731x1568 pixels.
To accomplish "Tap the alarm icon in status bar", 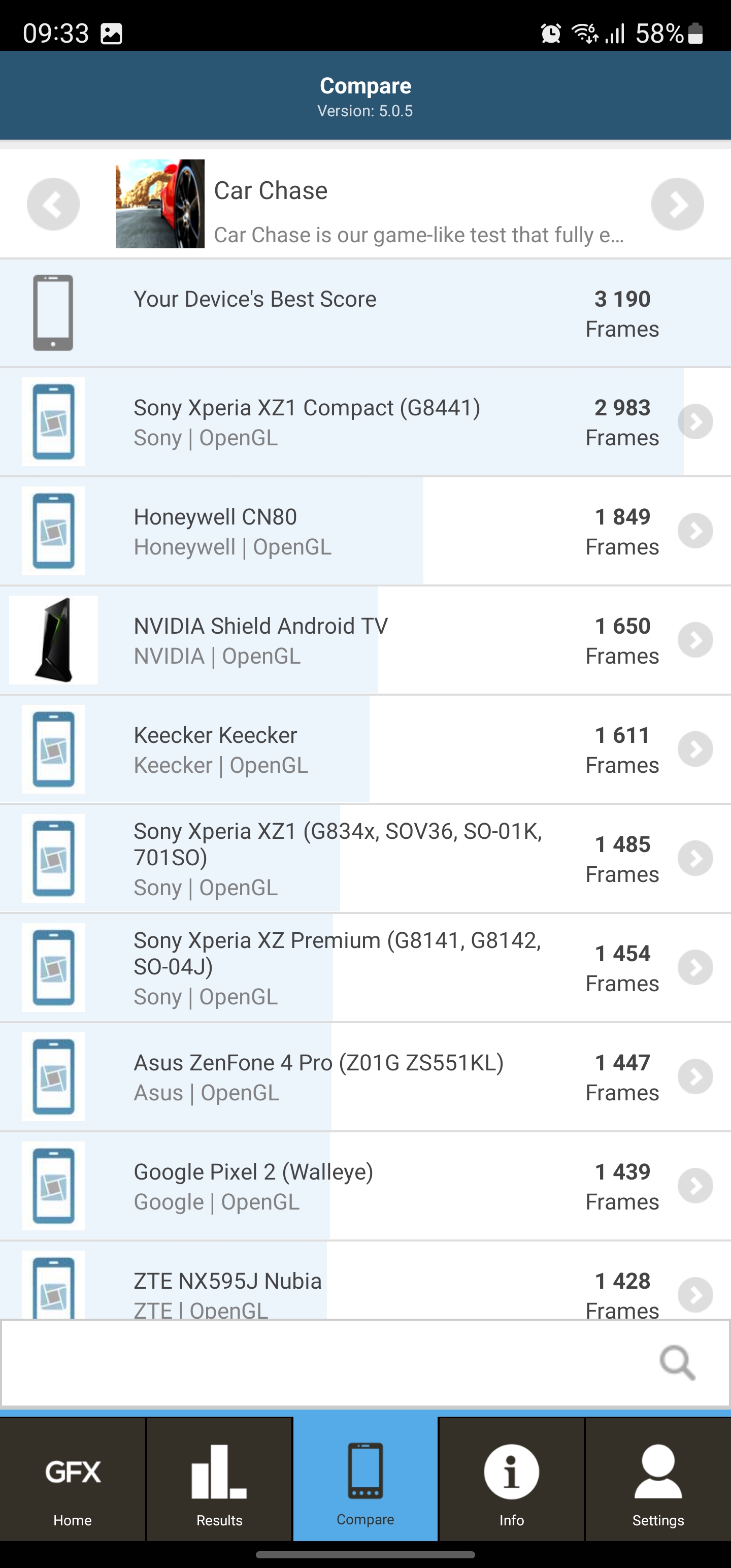I will pos(551,34).
